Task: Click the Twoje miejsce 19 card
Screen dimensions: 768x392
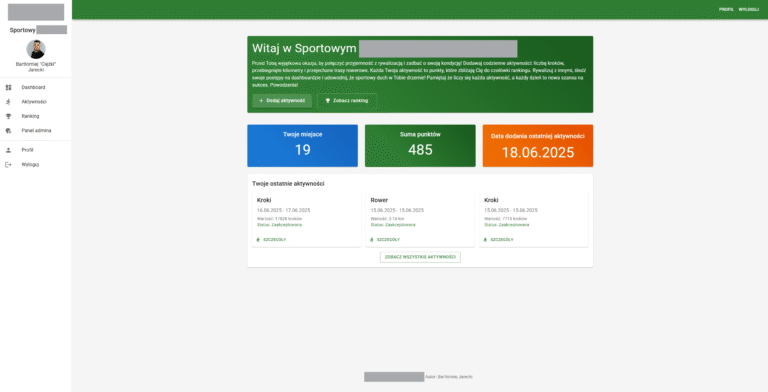Action: pos(302,146)
